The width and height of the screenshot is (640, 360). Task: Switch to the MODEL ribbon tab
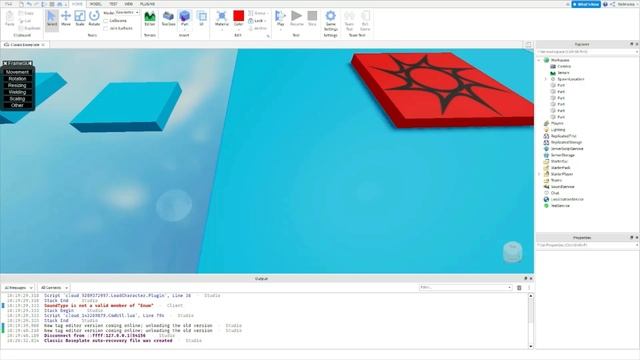tap(96, 4)
